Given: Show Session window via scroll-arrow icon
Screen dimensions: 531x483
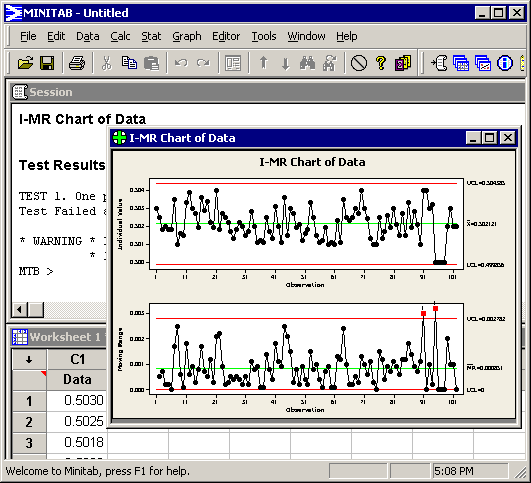Looking at the screenshot, I should 439,63.
